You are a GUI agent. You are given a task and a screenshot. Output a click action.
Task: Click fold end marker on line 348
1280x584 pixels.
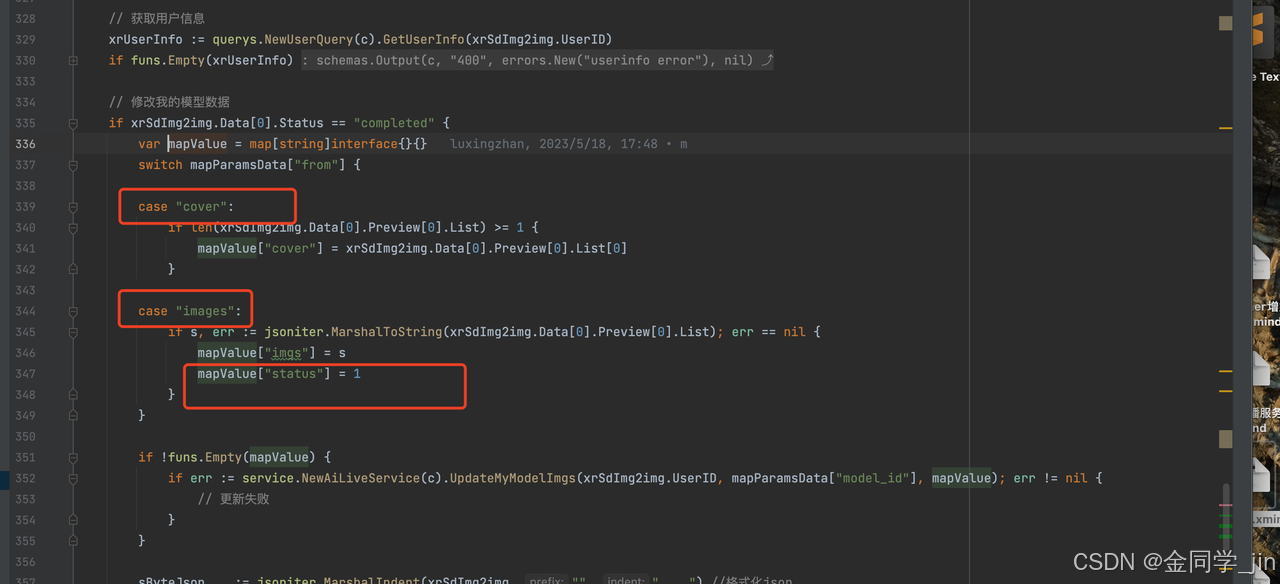click(73, 394)
